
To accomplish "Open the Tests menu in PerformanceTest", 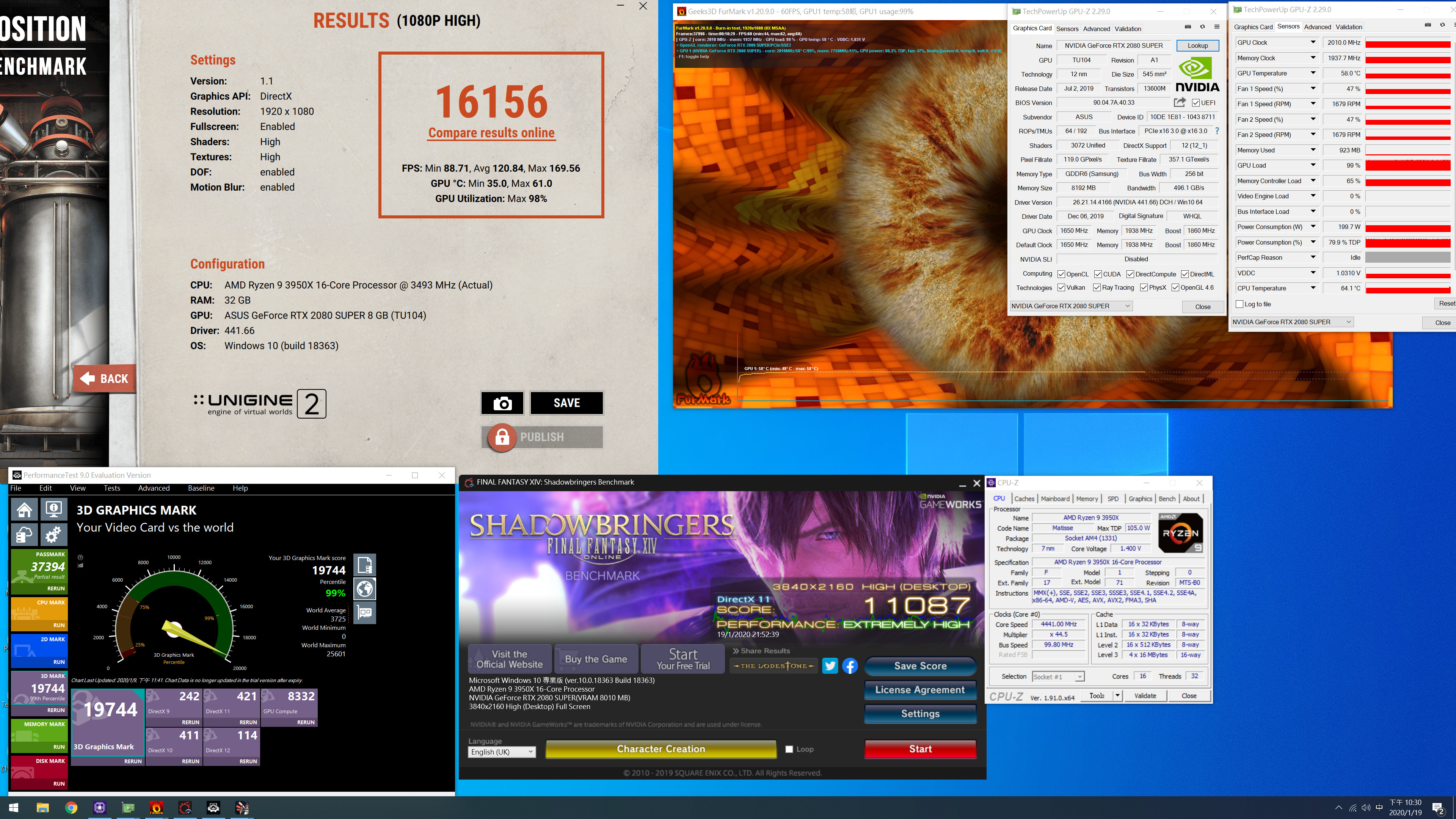I will click(111, 488).
